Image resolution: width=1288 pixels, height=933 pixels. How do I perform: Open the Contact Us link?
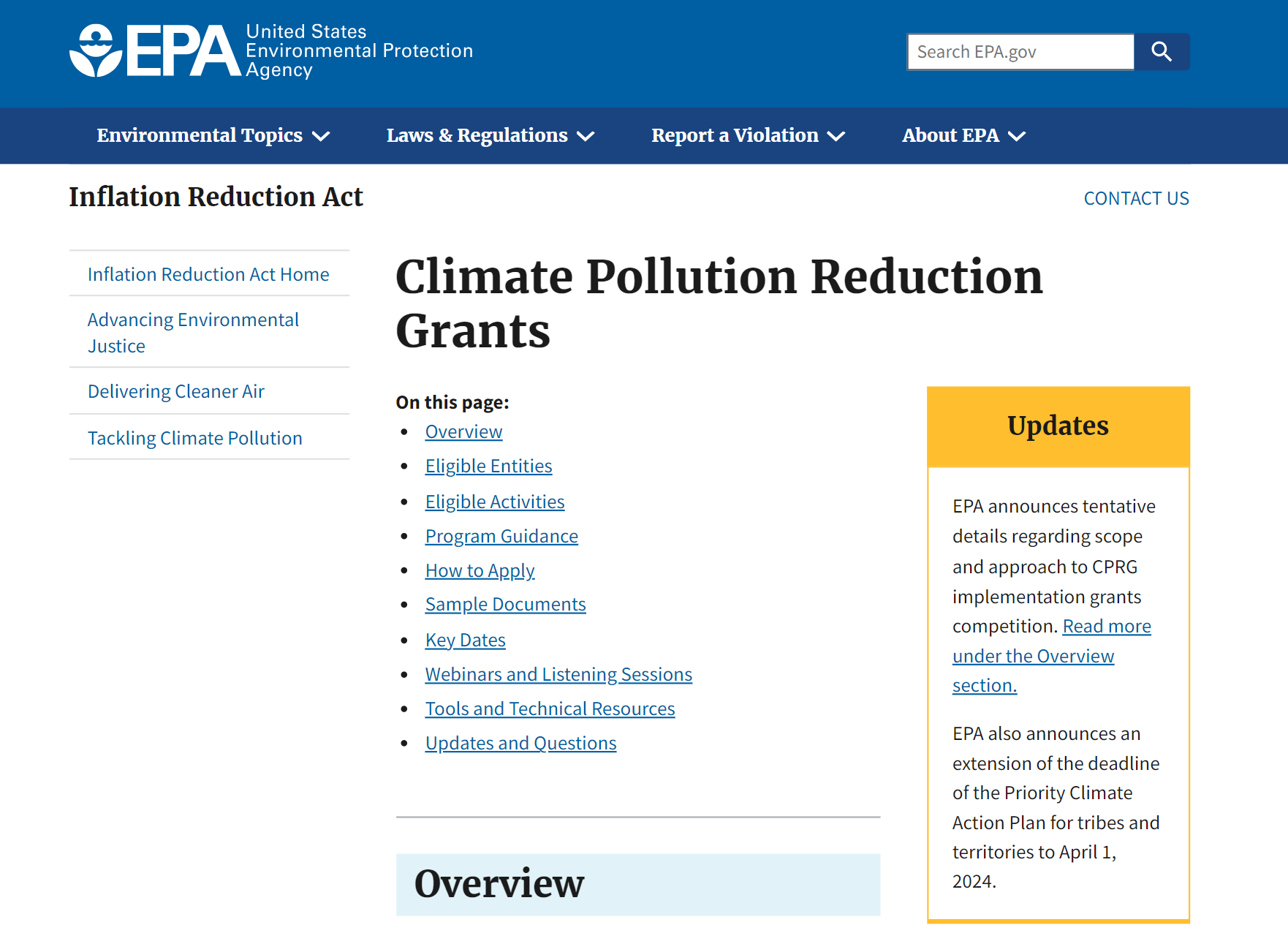(1136, 198)
